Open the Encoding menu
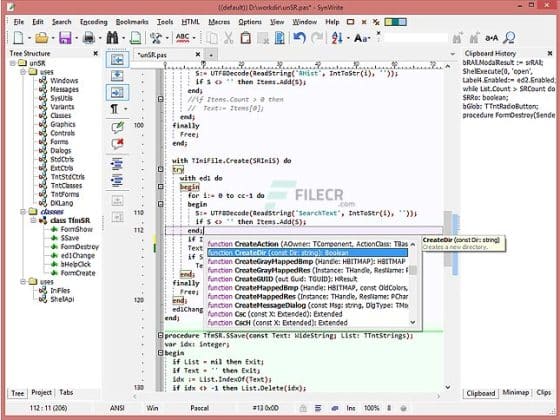560x420 pixels. (x=94, y=22)
